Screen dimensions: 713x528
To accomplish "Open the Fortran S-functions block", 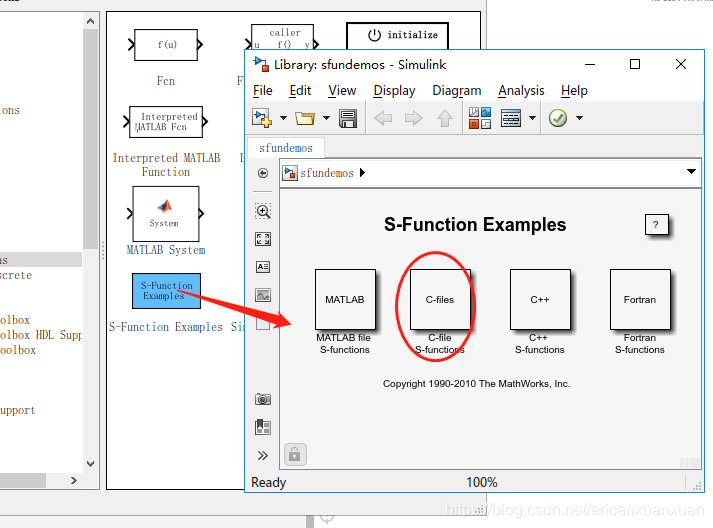I will click(640, 299).
